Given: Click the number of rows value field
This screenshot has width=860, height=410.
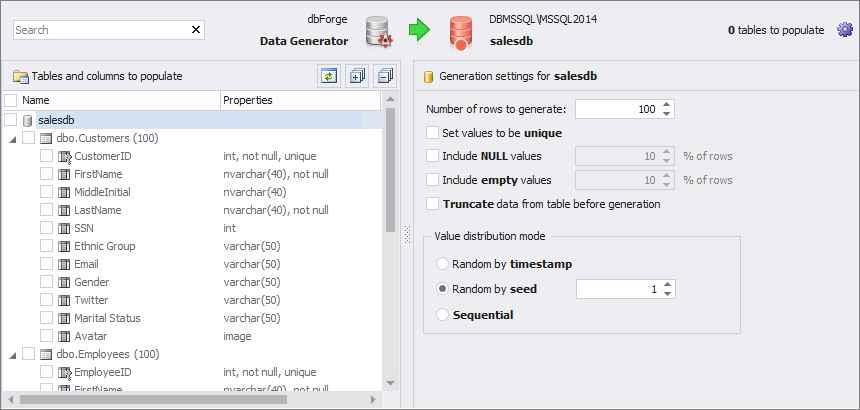Looking at the screenshot, I should point(618,109).
